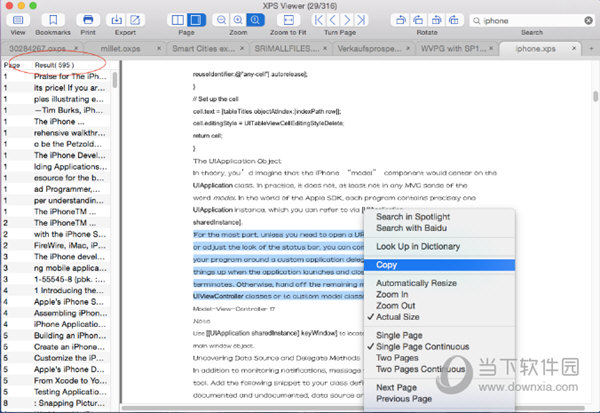Viewport: 600px width, 413px height.
Task: Zoom in with the plus magnifier
Action: [x=238, y=20]
